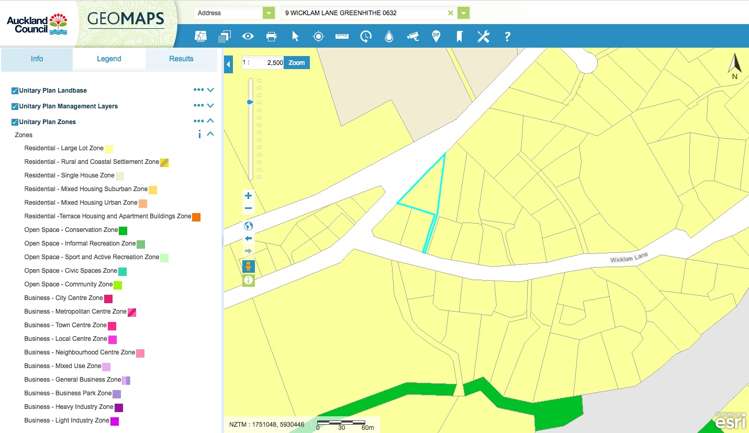749x433 pixels.
Task: Toggle Unitary Plan Management Layers checkbox
Action: (x=15, y=106)
